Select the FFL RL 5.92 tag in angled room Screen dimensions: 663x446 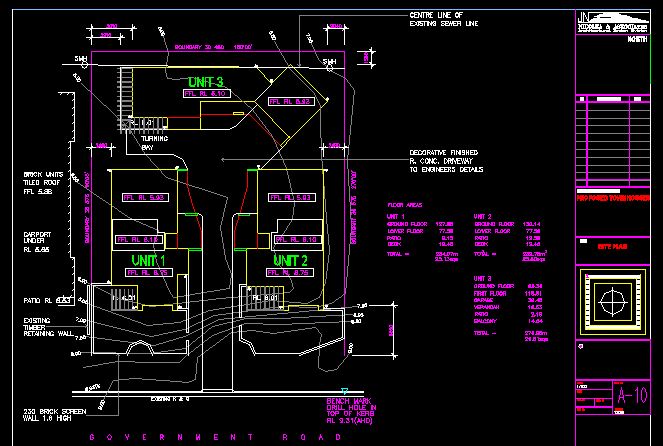(292, 102)
